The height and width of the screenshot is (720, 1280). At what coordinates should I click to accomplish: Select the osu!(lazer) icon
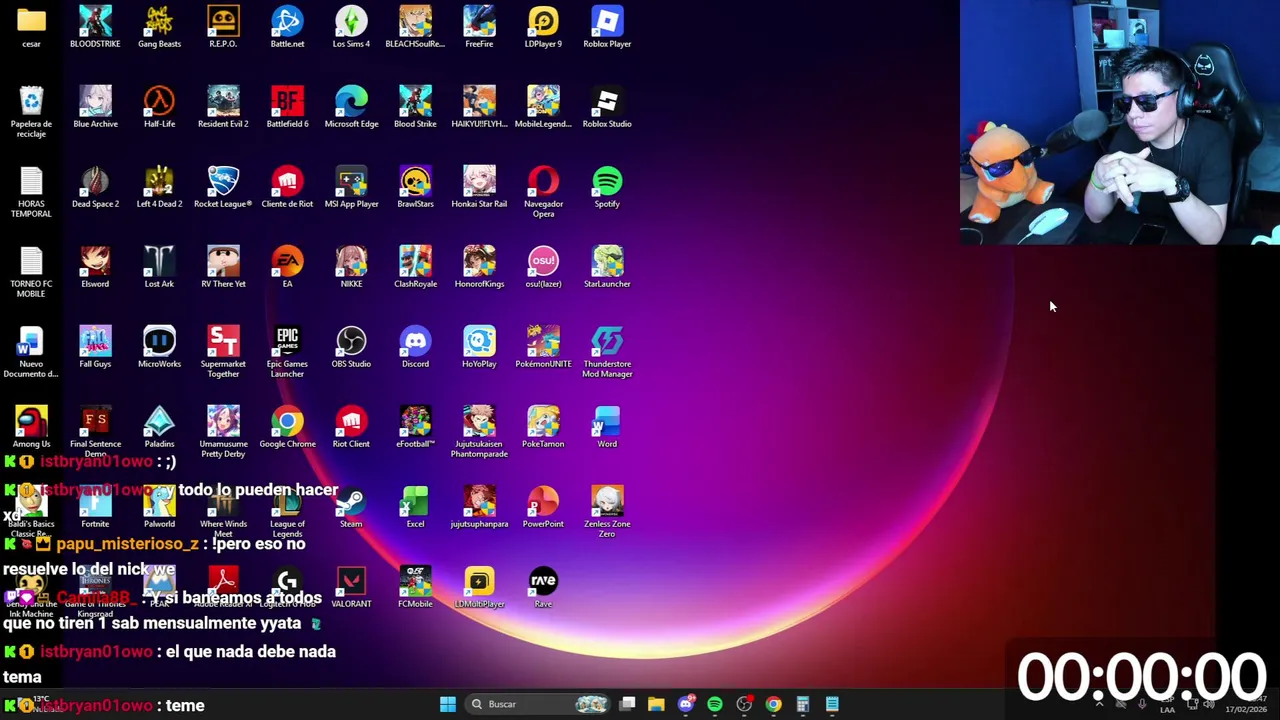[x=543, y=267]
